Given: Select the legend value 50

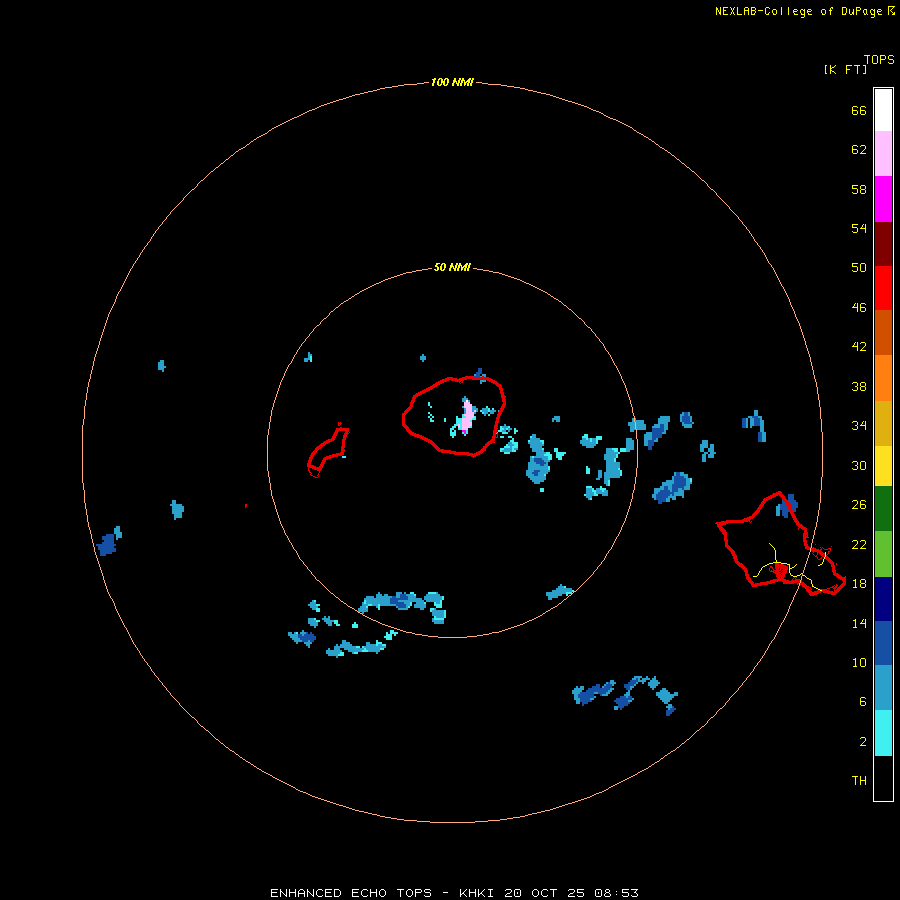Looking at the screenshot, I should pyautogui.click(x=859, y=267).
